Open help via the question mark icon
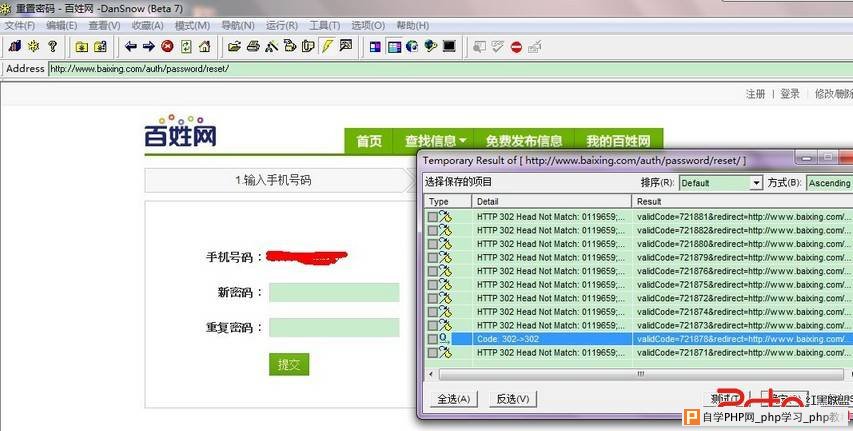 click(x=52, y=46)
